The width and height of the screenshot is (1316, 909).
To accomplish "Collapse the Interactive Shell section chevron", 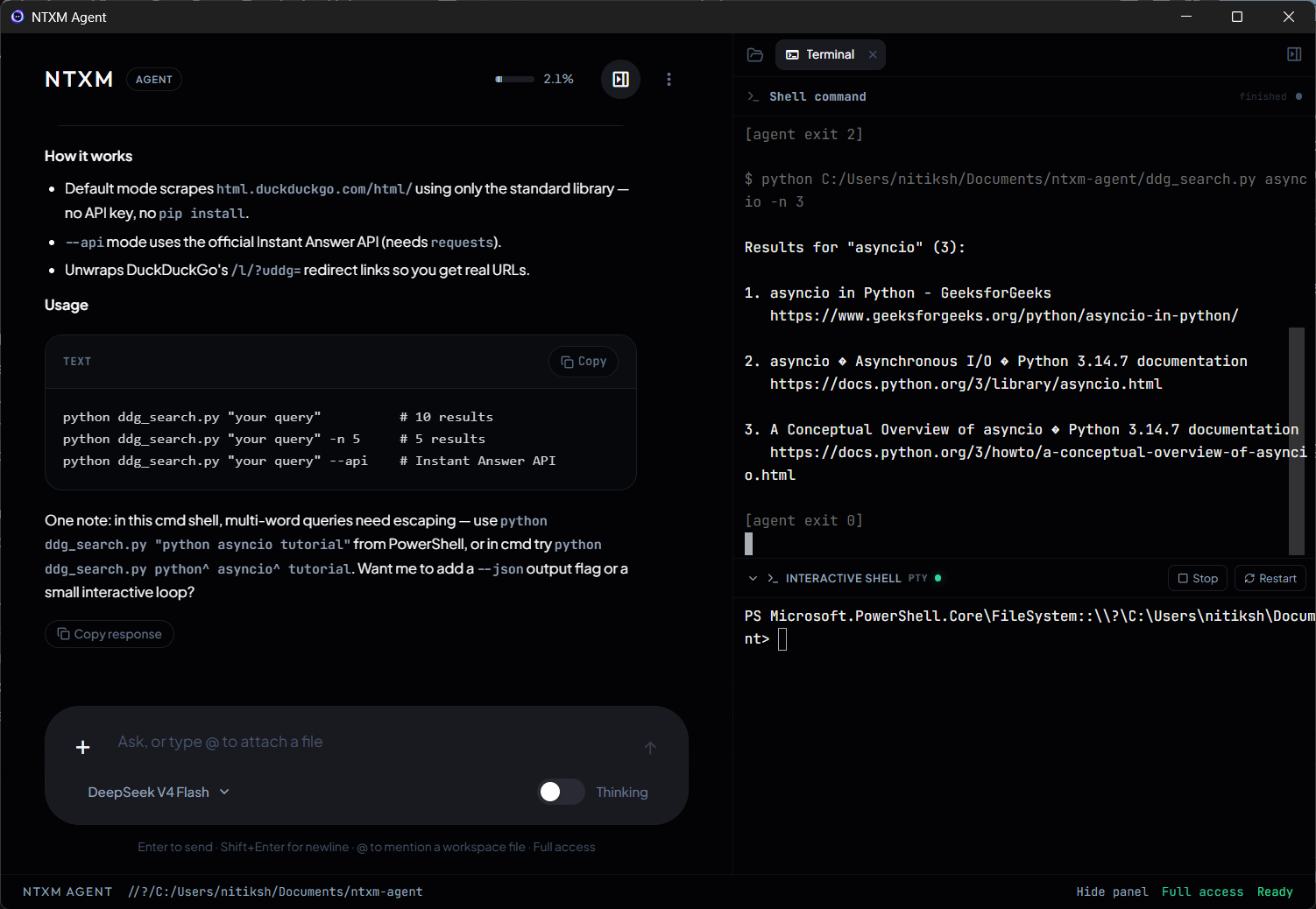I will (753, 578).
